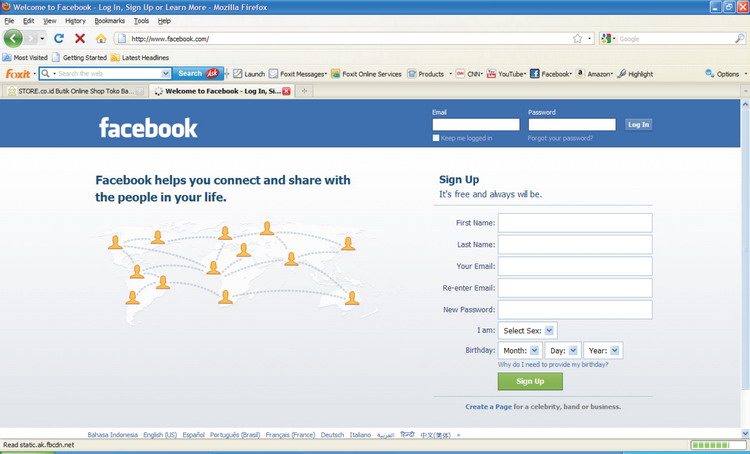Open the Tools menu
This screenshot has height=454, width=750.
(141, 21)
